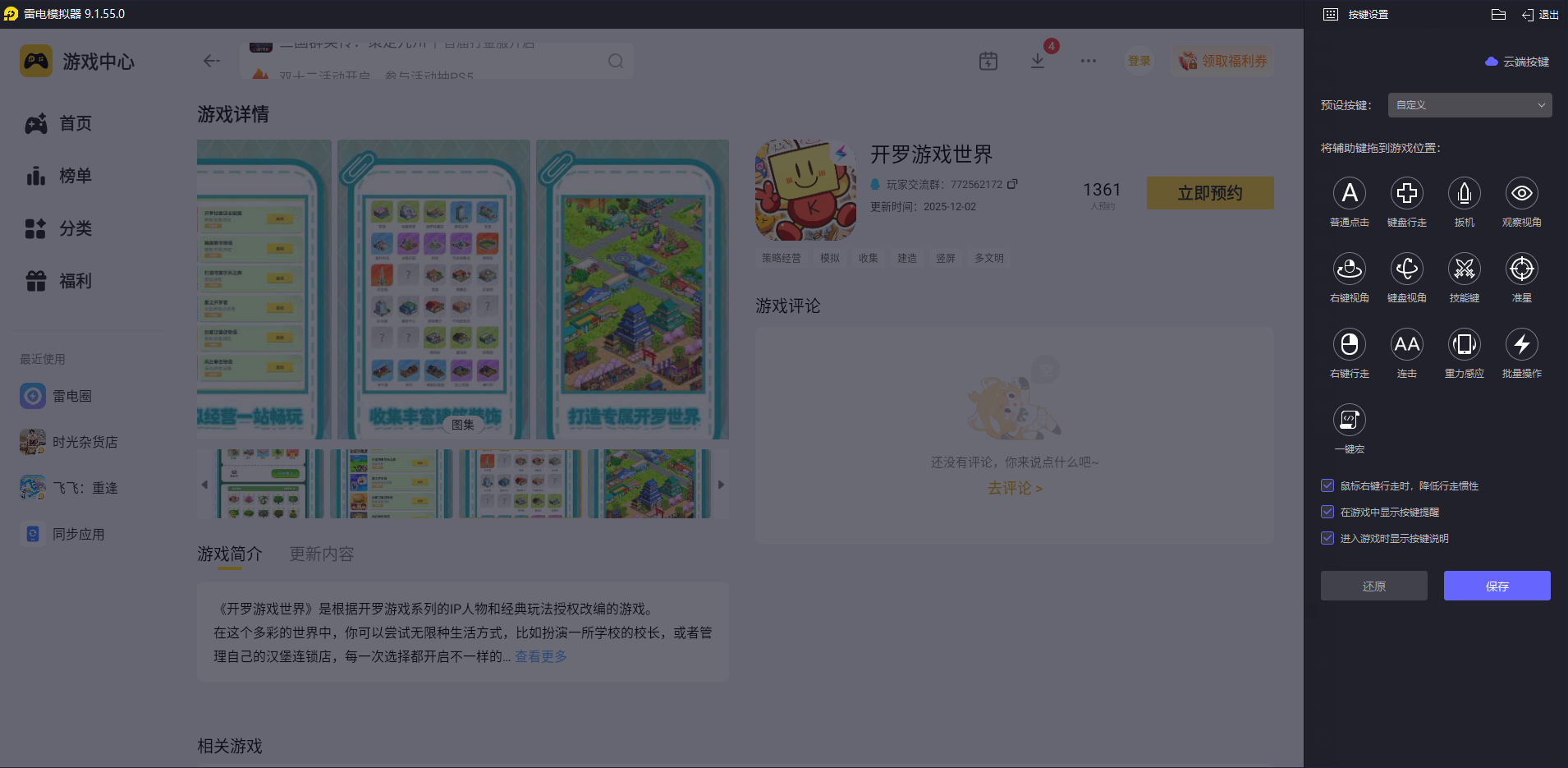Pick the 键盘视角 keyboard view icon
1568x768 pixels.
[1406, 269]
